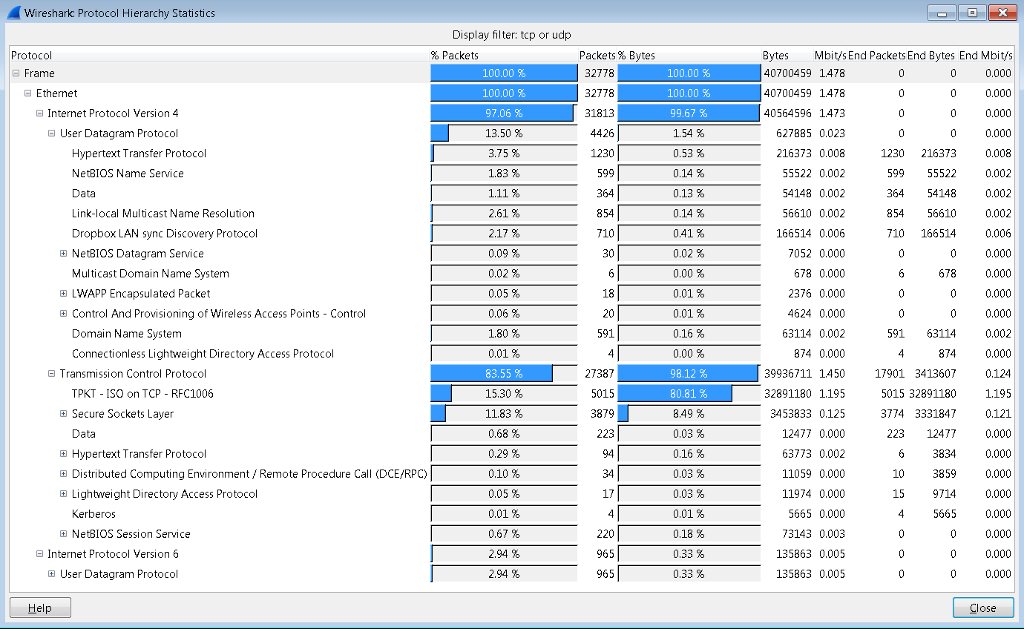Select the Internet Protocol Version 4 row
Viewport: 1024px width, 629px height.
tap(512, 113)
